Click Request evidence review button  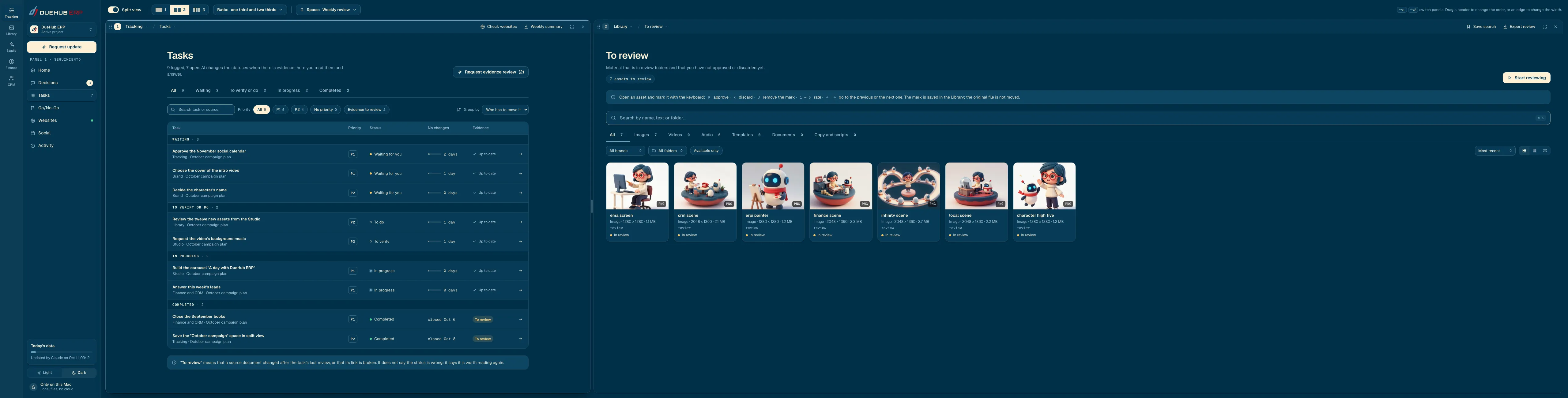click(x=491, y=72)
